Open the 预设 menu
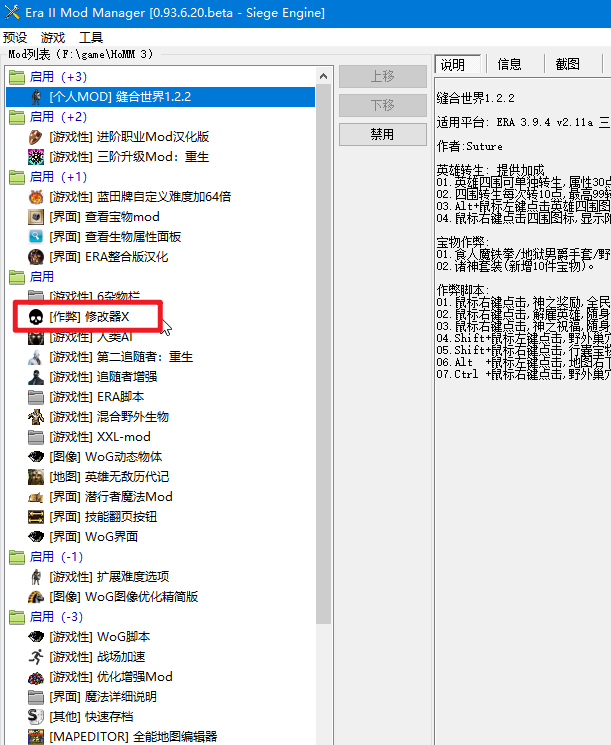 [15, 37]
